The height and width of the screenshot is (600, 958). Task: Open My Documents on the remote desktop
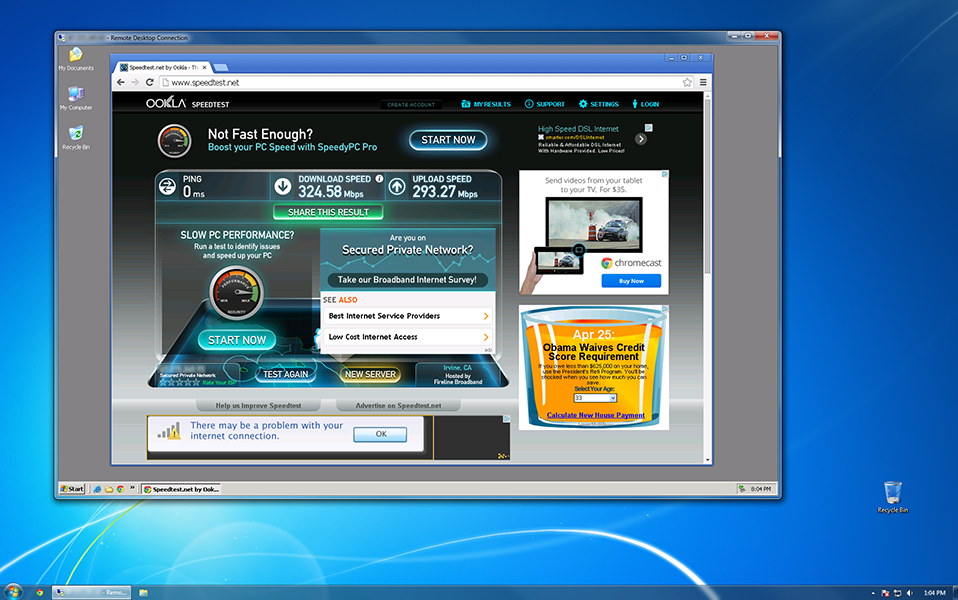tap(76, 59)
